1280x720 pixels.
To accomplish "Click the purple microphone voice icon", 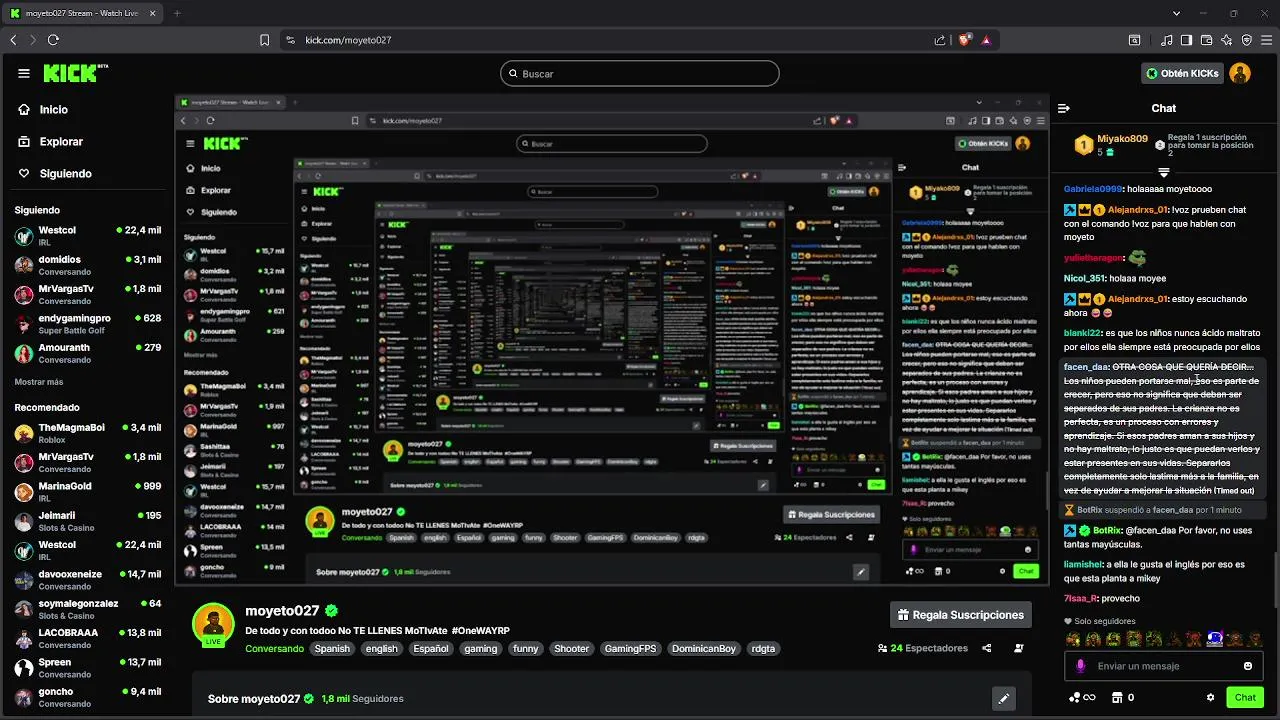I will pos(1080,666).
